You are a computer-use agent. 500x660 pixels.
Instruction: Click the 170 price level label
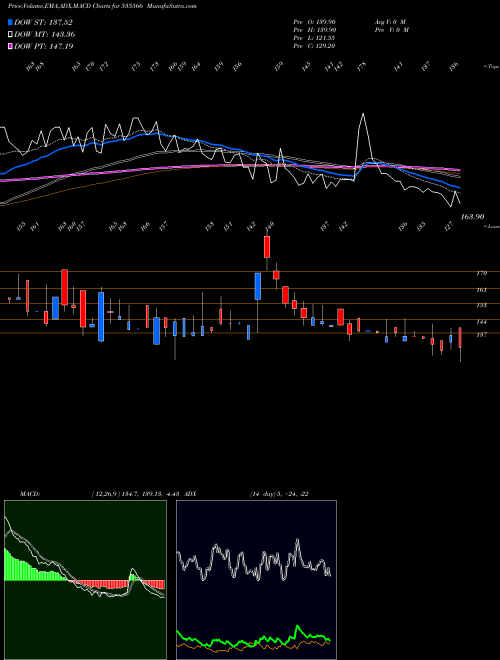point(481,273)
